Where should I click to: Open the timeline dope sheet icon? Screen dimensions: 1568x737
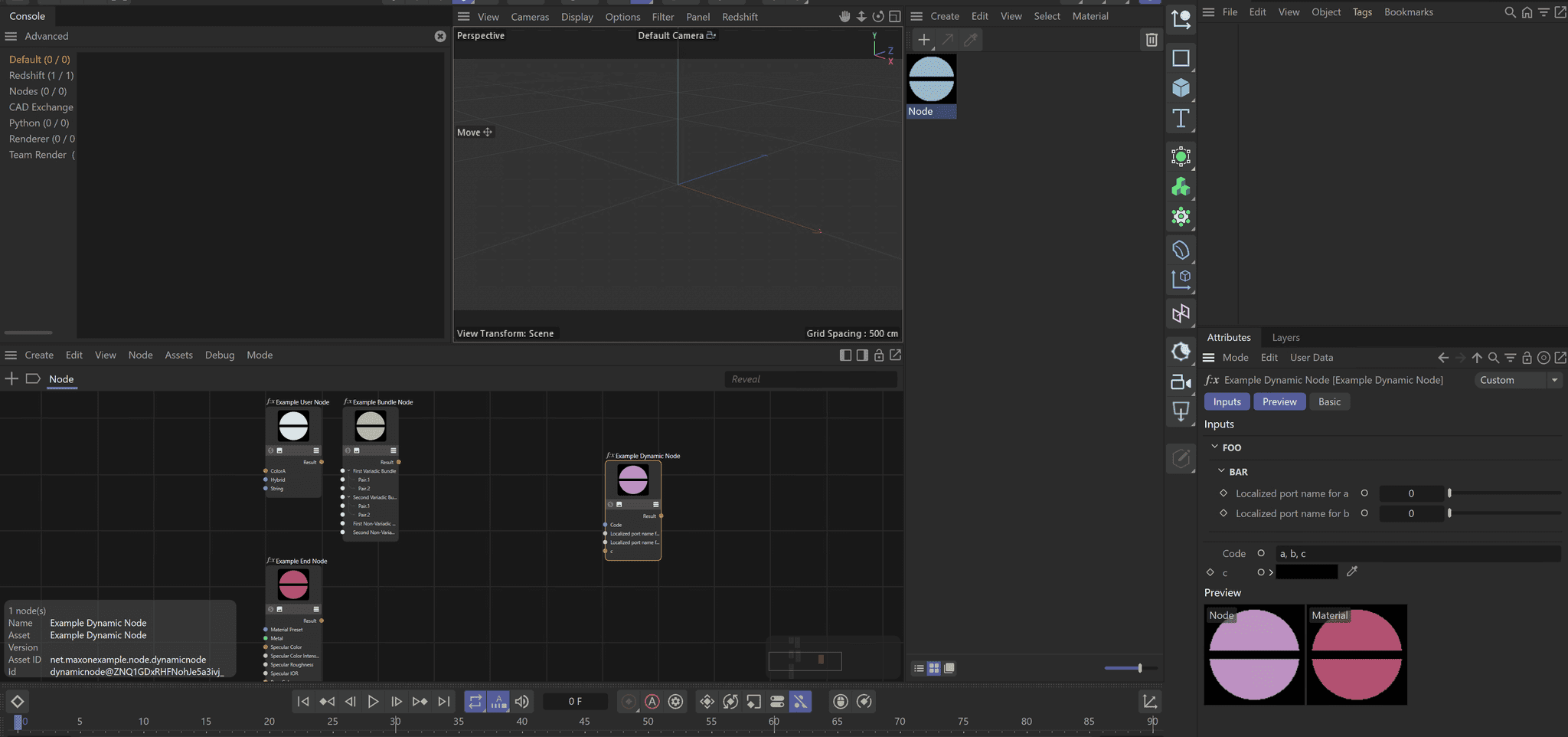tap(1149, 702)
